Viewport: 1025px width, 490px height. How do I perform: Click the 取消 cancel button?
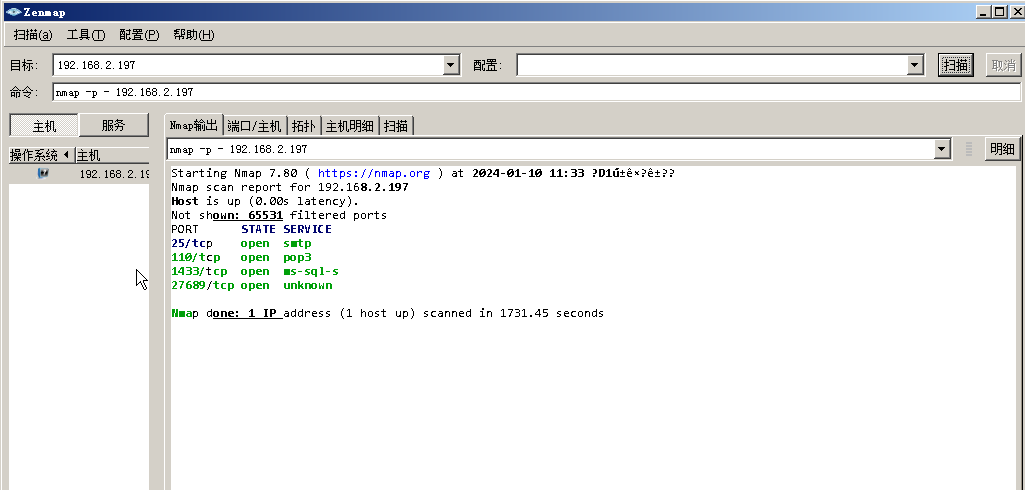click(1003, 65)
